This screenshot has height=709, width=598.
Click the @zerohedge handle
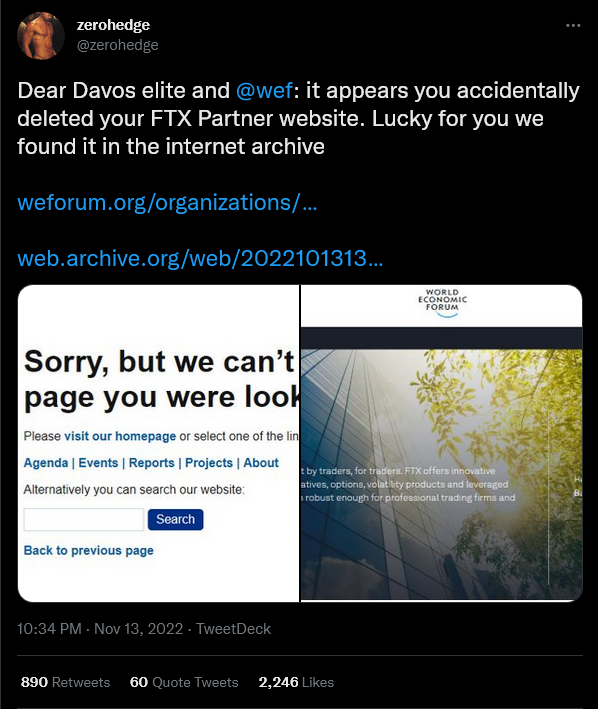[118, 45]
